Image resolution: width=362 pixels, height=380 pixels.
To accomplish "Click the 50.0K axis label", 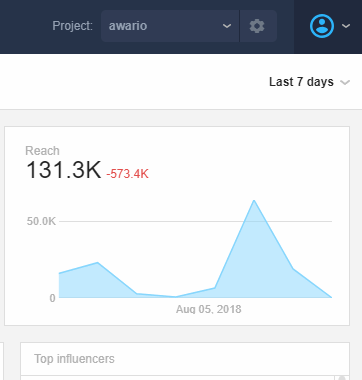I will (x=41, y=221).
